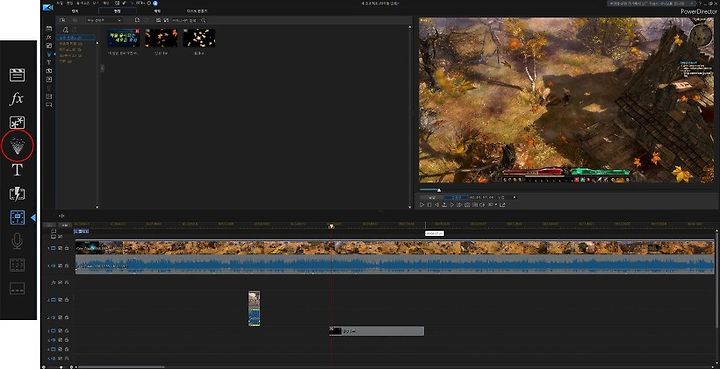
Task: Click the preview seek slider handle
Action: pos(439,190)
